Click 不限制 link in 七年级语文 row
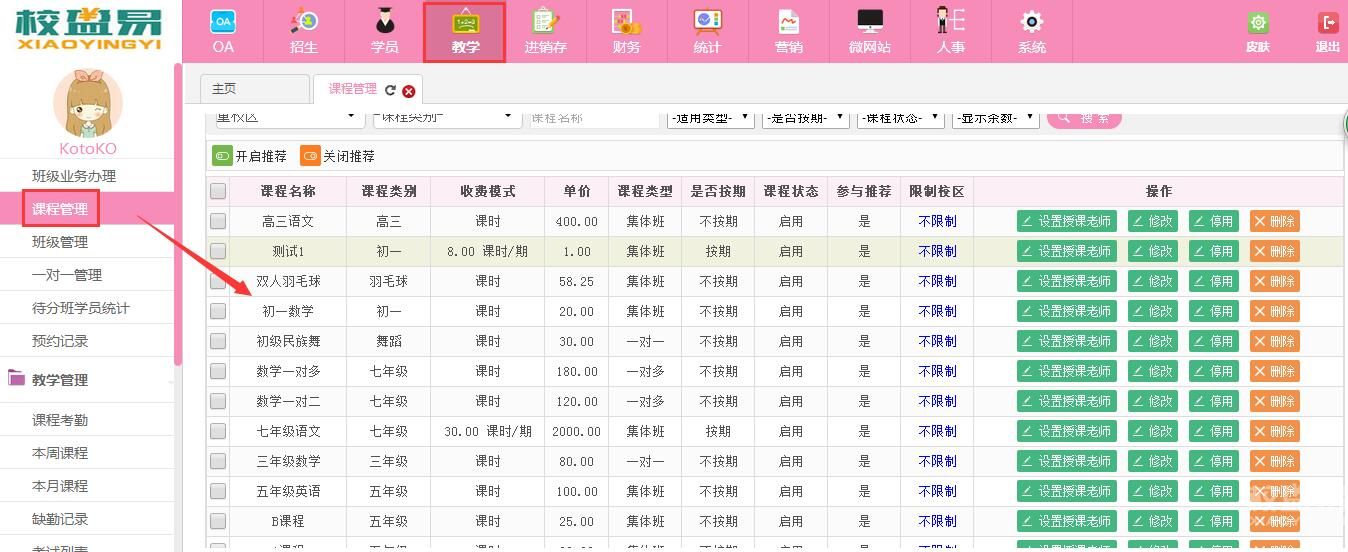This screenshot has width=1348, height=552. (x=937, y=432)
